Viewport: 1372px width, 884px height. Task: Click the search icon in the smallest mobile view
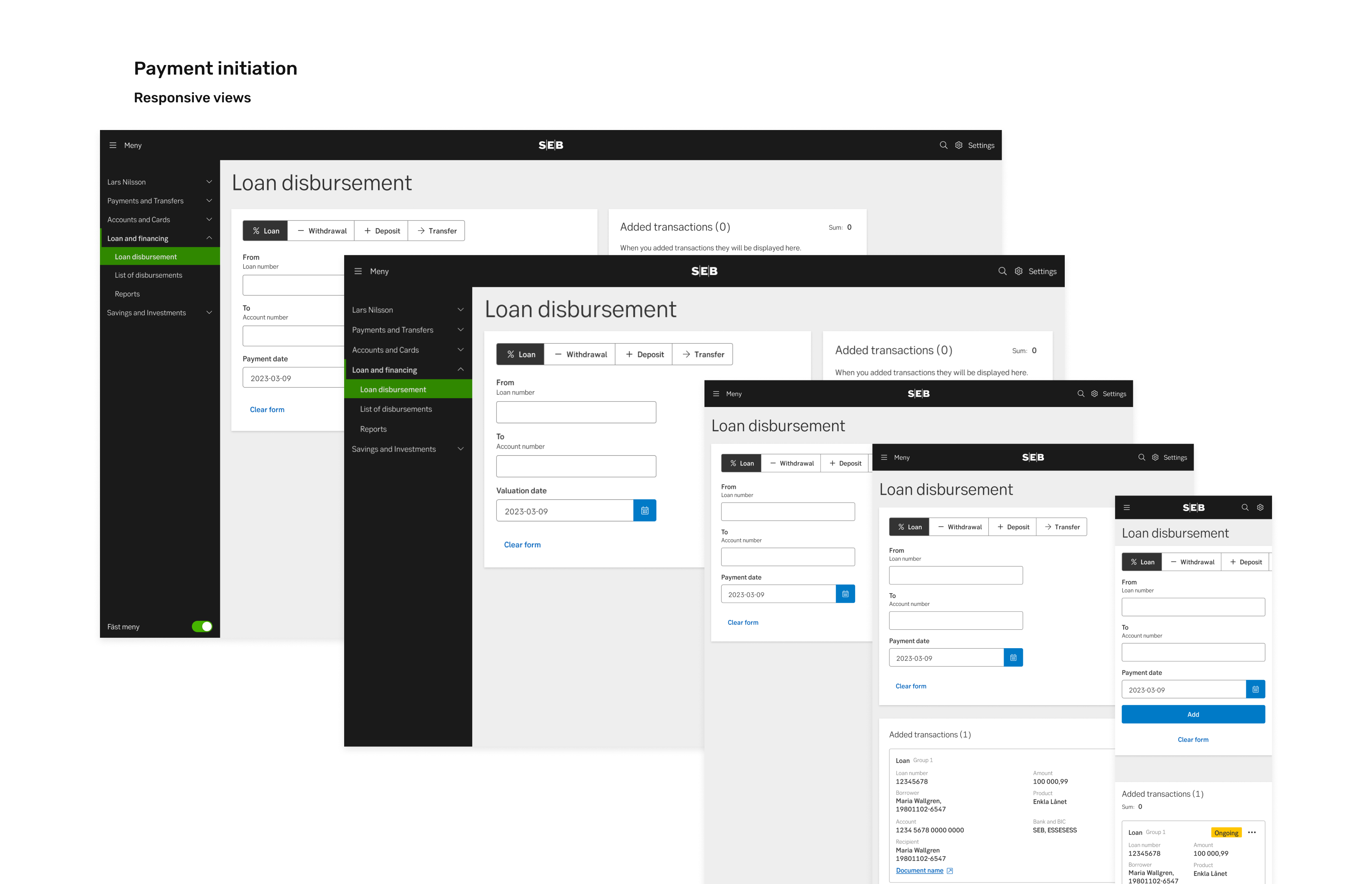pyautogui.click(x=1245, y=507)
